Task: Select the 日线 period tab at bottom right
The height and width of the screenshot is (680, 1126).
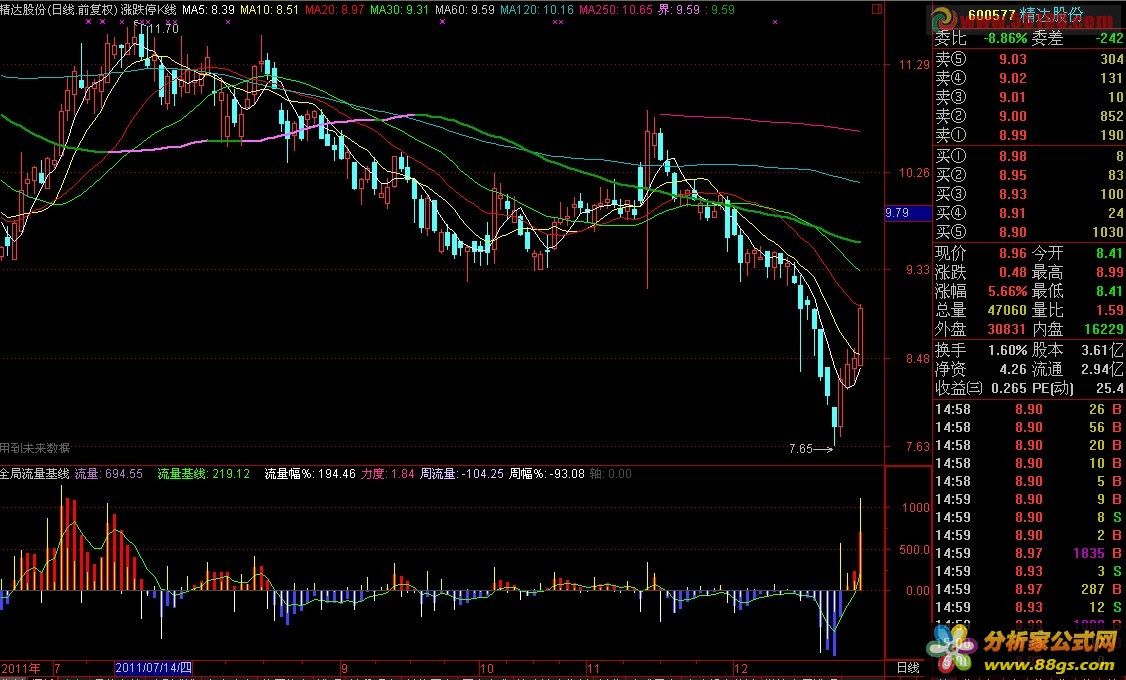Action: [908, 668]
